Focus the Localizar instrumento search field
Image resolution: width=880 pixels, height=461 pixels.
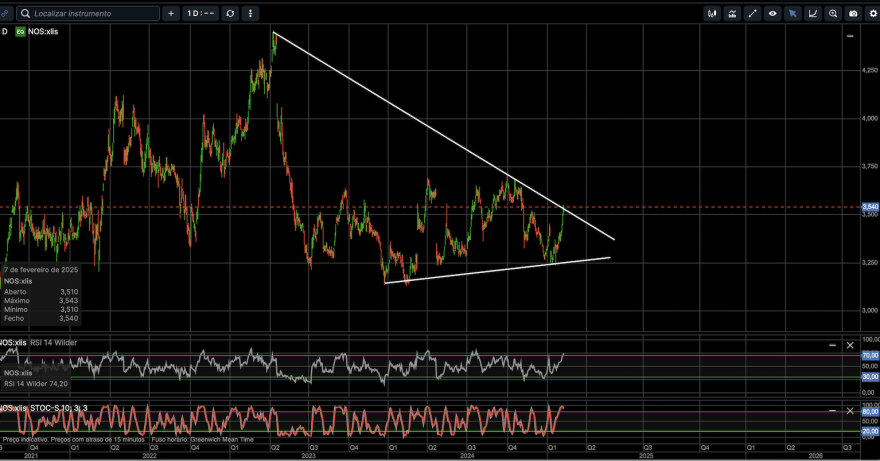pyautogui.click(x=88, y=13)
